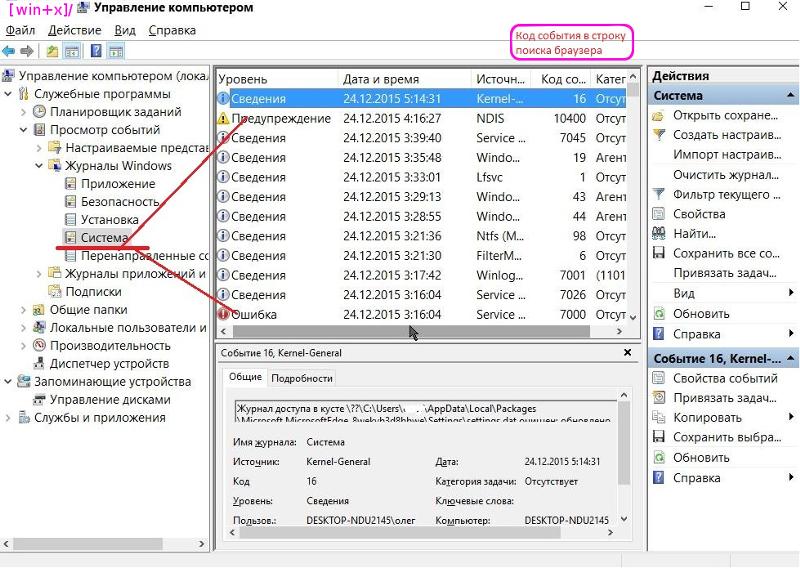Viewport: 800px width, 569px height.
Task: Click the Открыть сохране... folder icon
Action: (x=659, y=116)
